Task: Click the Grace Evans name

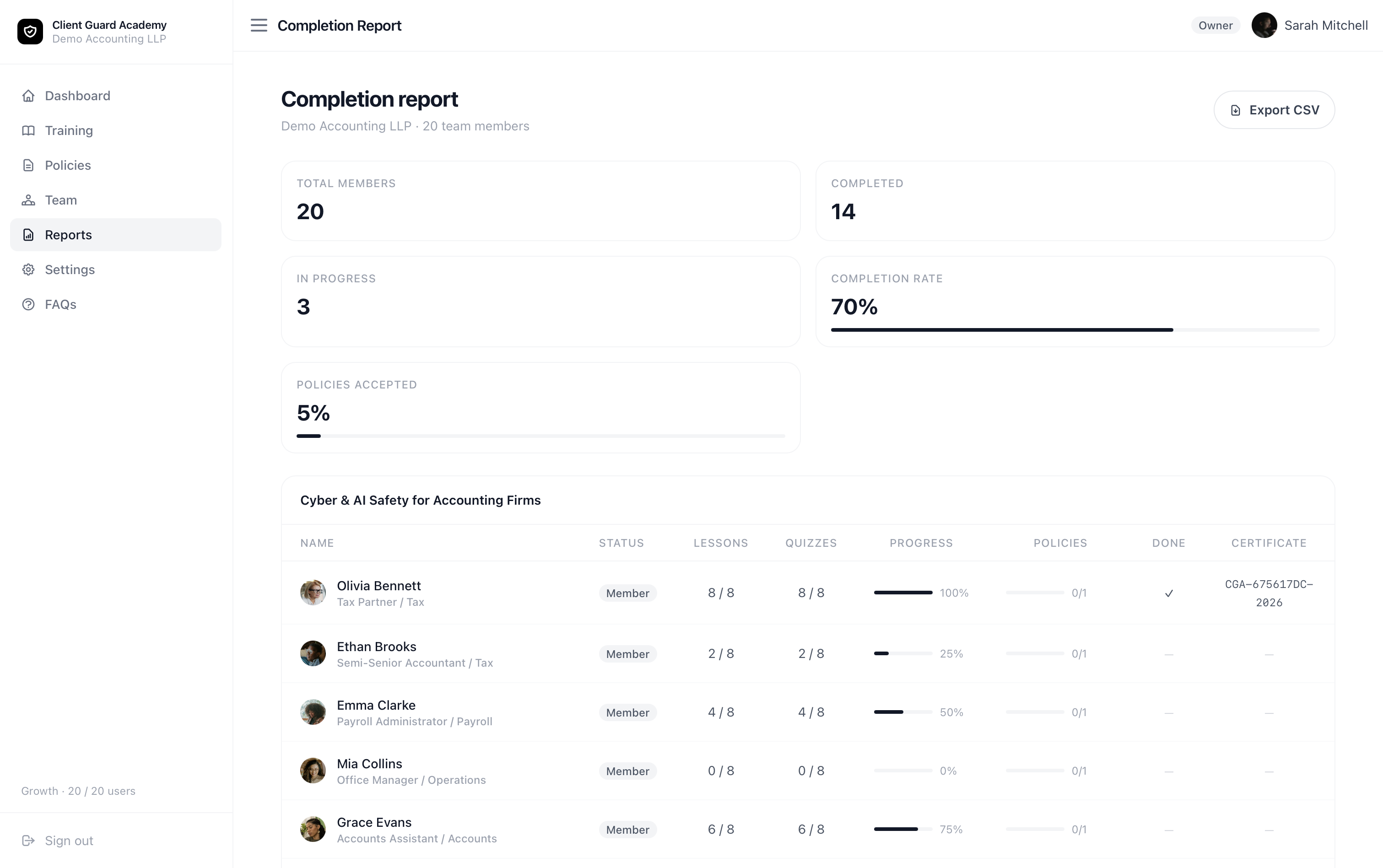Action: pos(374,822)
